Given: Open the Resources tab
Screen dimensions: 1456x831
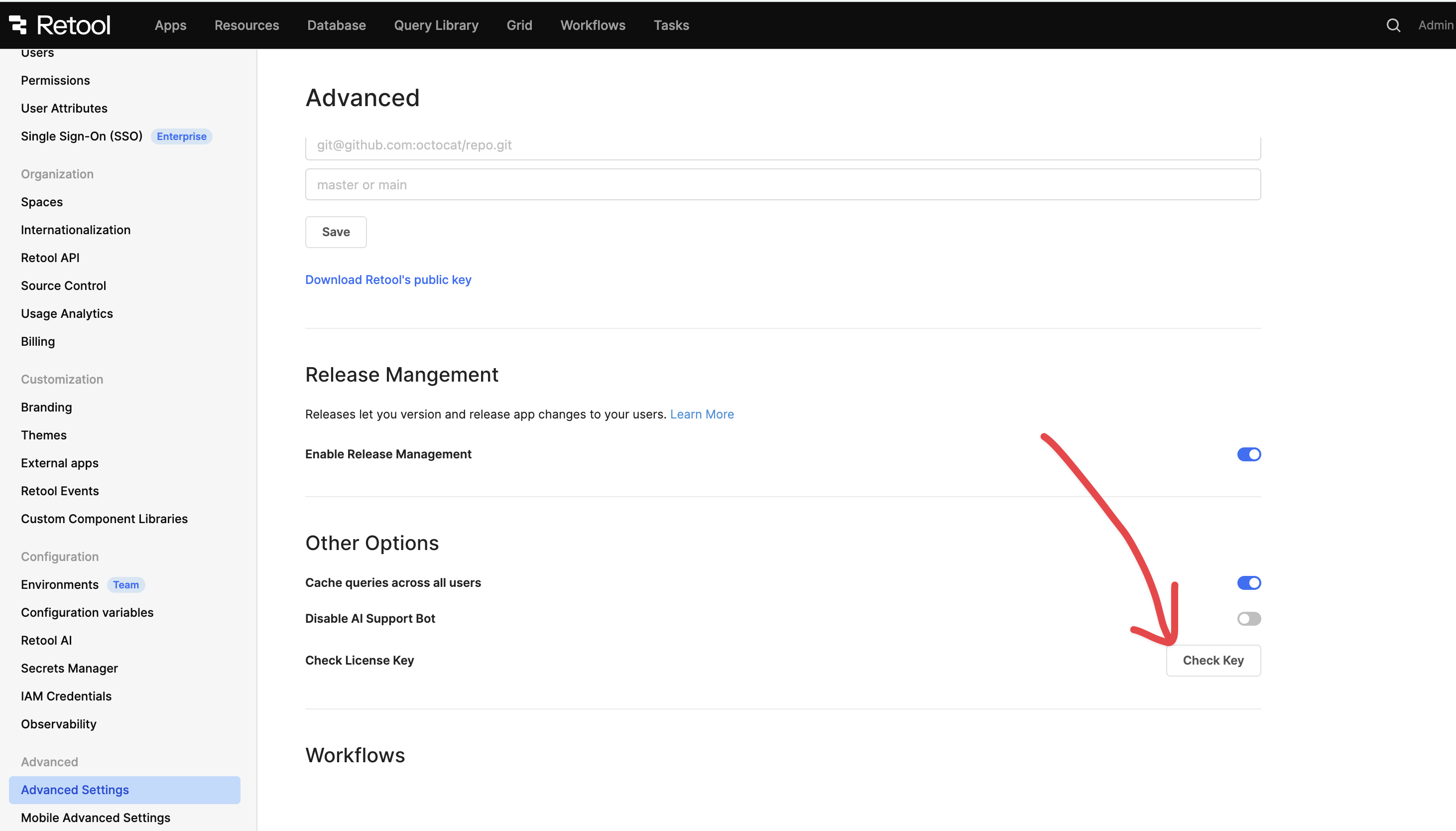Looking at the screenshot, I should pyautogui.click(x=246, y=25).
